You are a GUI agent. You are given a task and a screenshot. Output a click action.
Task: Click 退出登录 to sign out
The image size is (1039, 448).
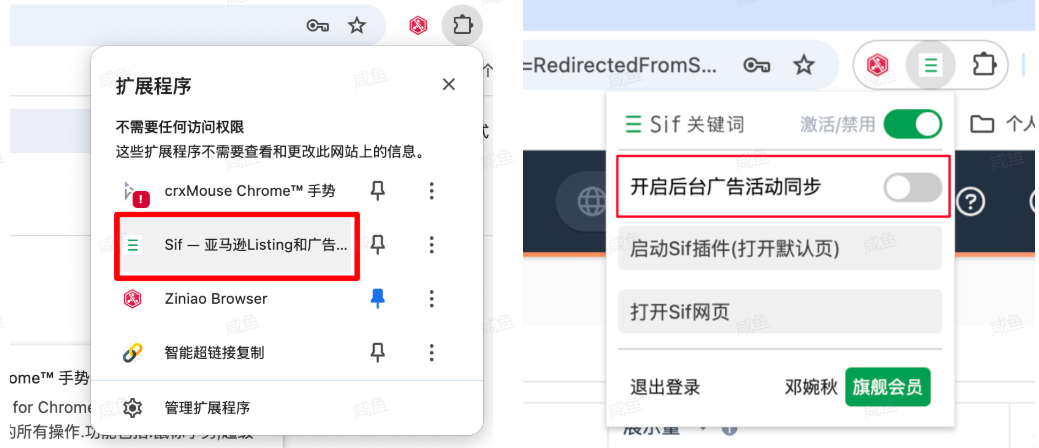coord(665,387)
